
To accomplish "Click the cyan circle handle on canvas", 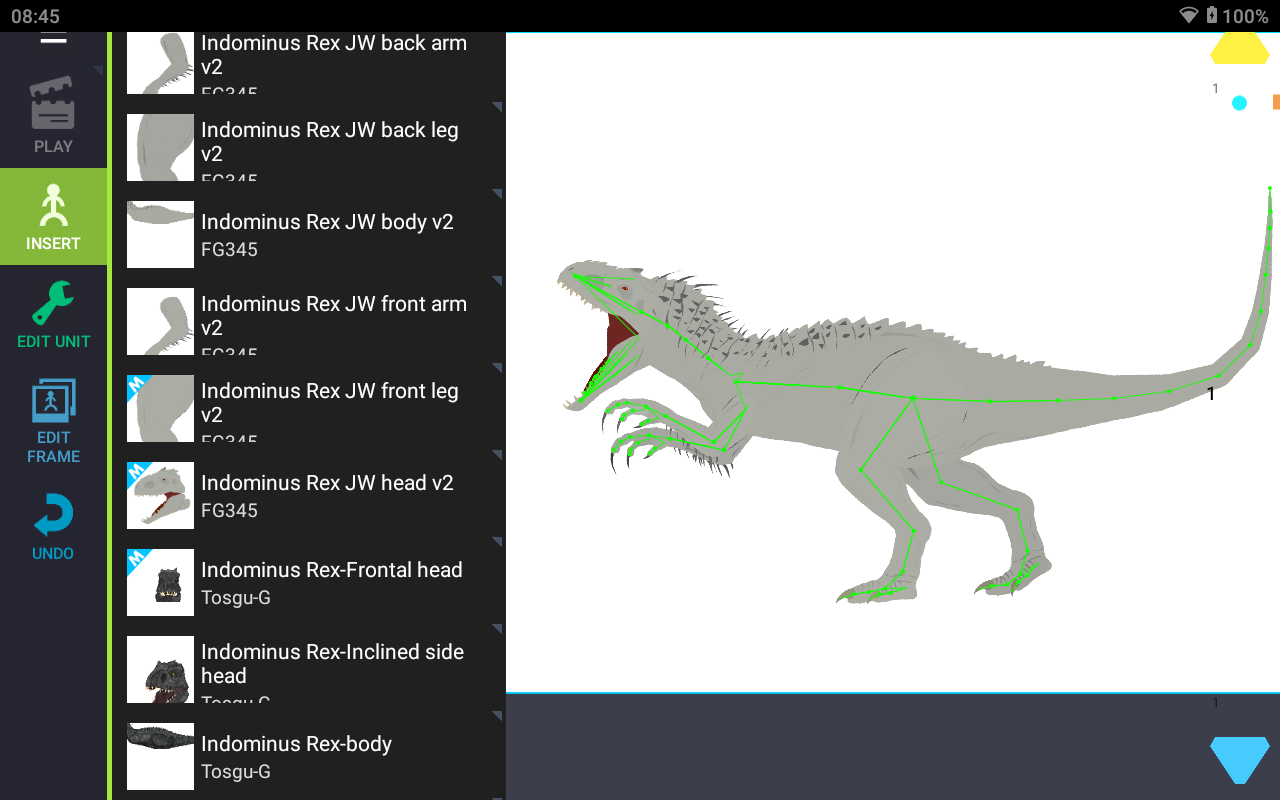I will tap(1239, 103).
